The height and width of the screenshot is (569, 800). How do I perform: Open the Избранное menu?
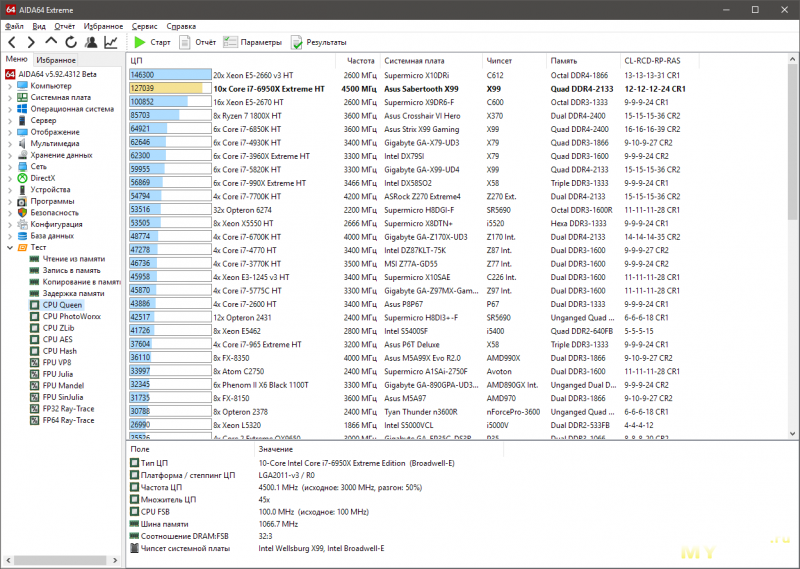pyautogui.click(x=104, y=26)
